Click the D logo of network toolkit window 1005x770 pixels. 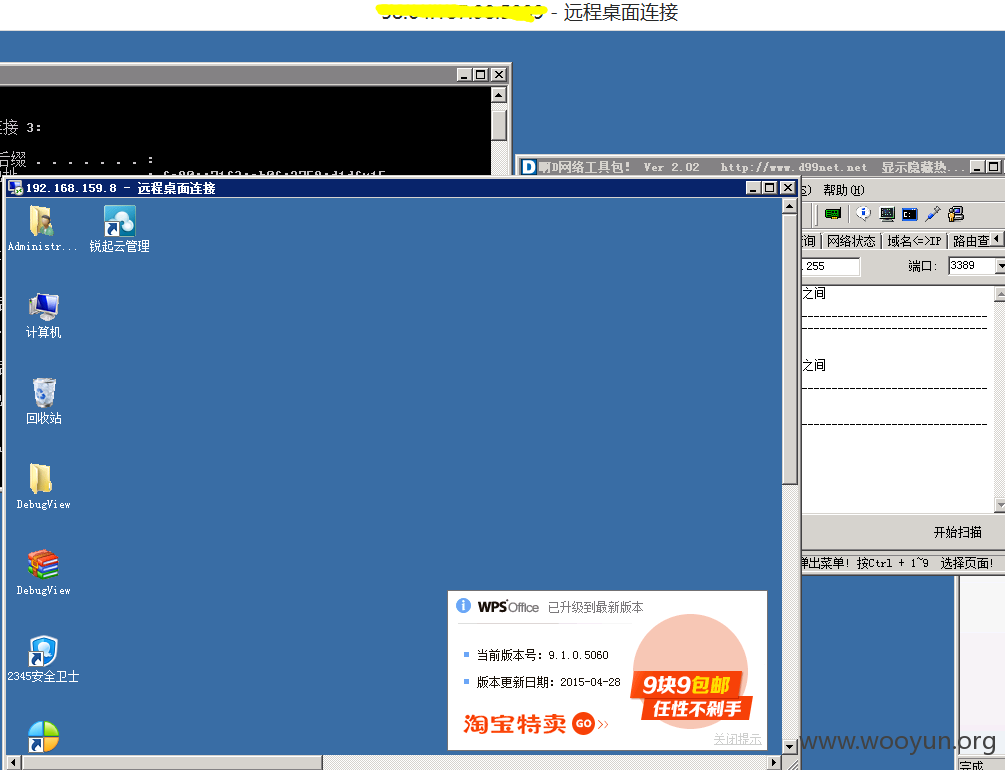point(529,167)
